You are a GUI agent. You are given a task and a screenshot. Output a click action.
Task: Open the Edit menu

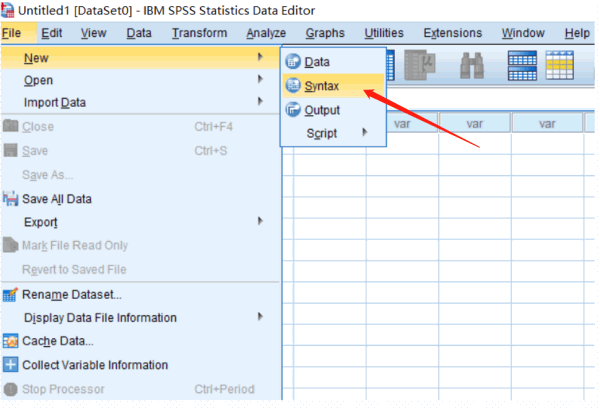tap(52, 33)
